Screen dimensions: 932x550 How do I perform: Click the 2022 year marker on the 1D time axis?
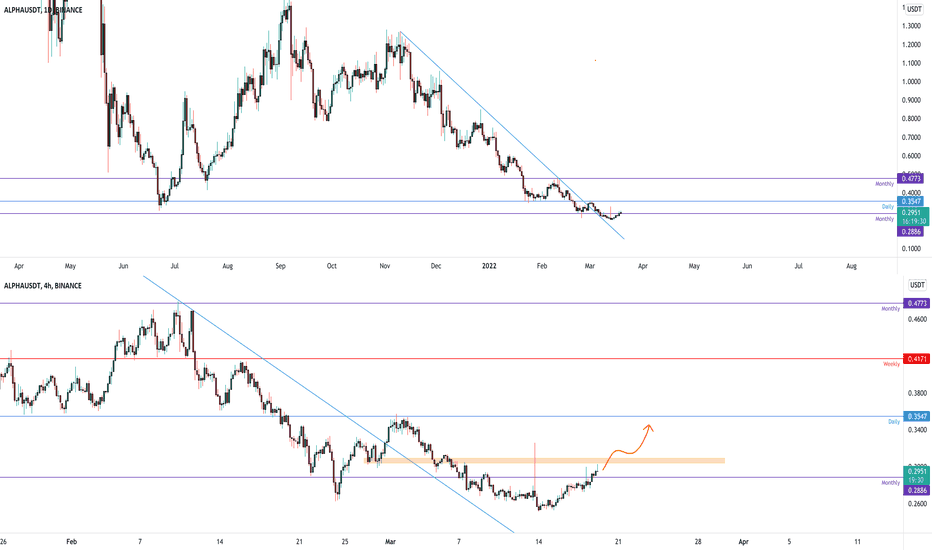pos(489,266)
